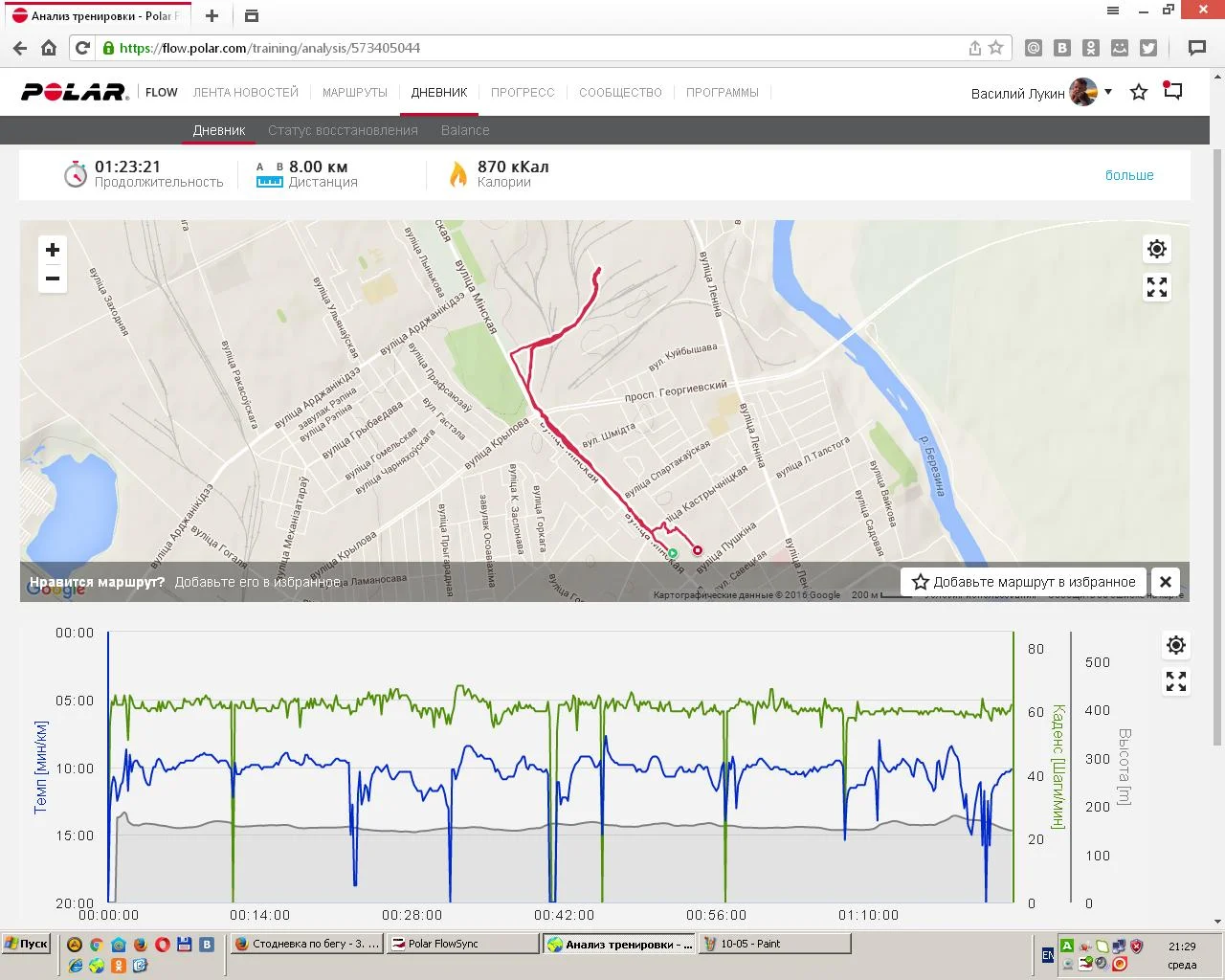Open the browser main menu icon
The image size is (1225, 980).
(x=1113, y=11)
